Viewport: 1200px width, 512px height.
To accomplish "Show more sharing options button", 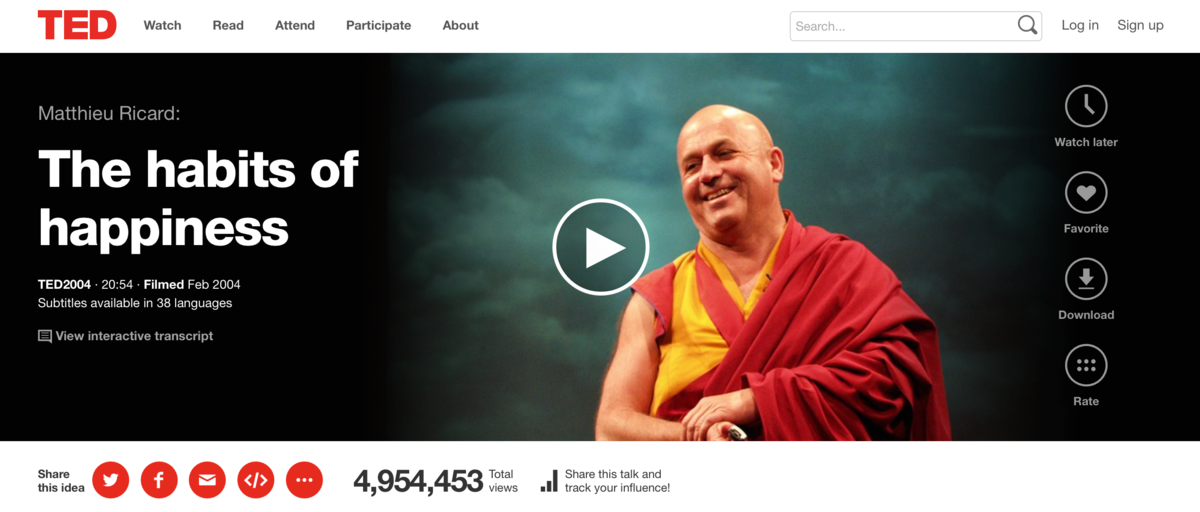I will click(x=304, y=480).
